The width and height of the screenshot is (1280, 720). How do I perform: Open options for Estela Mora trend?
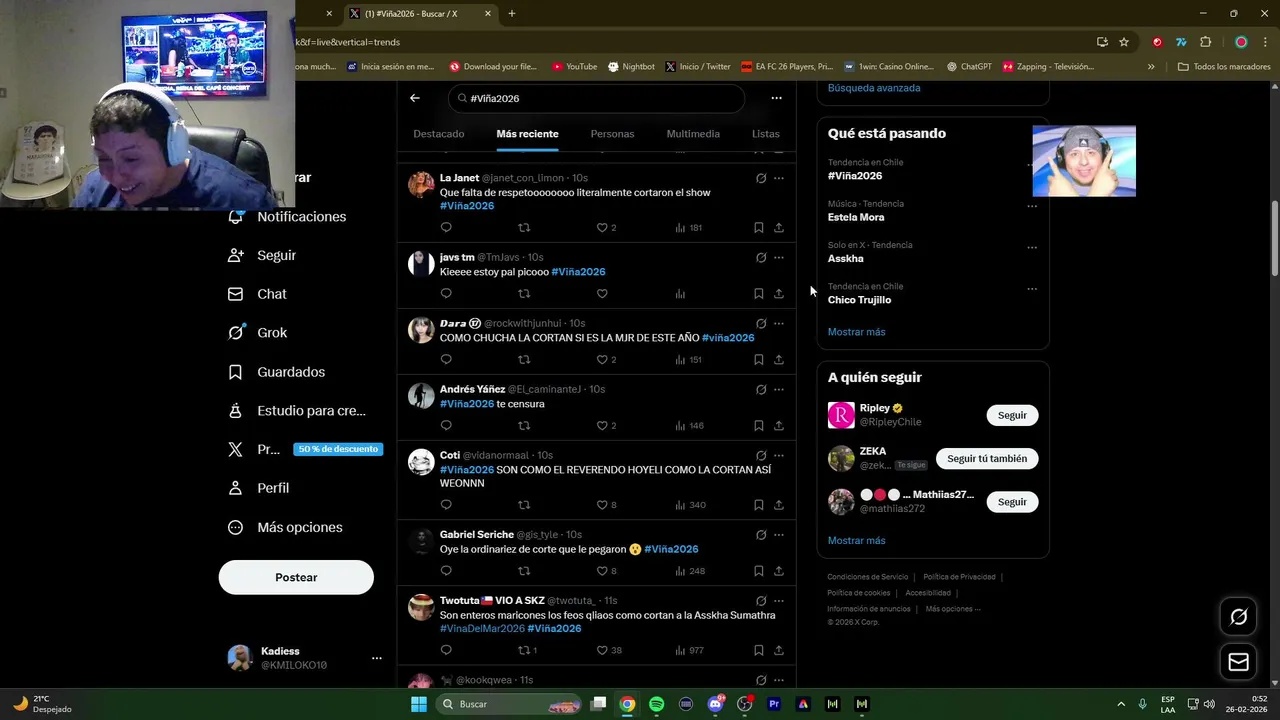(1031, 206)
